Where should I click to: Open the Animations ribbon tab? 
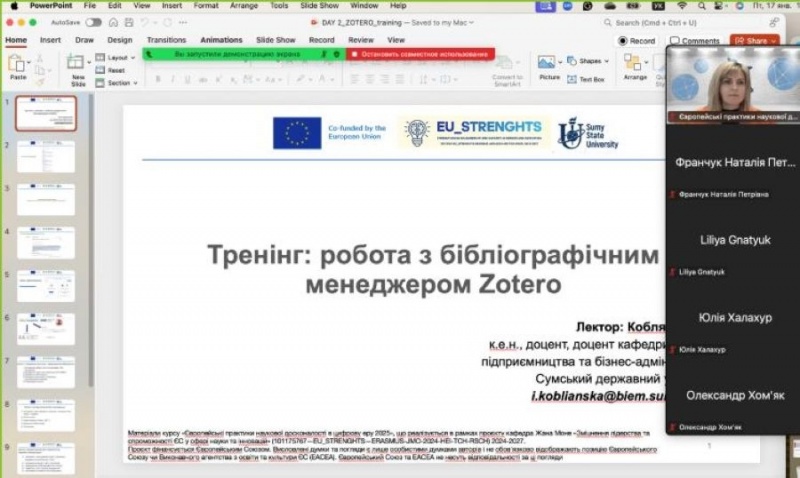pyautogui.click(x=221, y=40)
